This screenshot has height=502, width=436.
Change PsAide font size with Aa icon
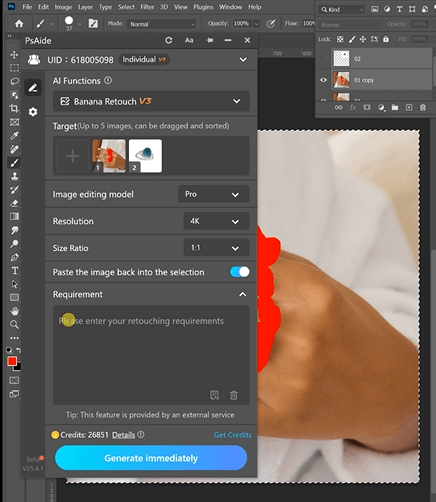pyautogui.click(x=189, y=40)
